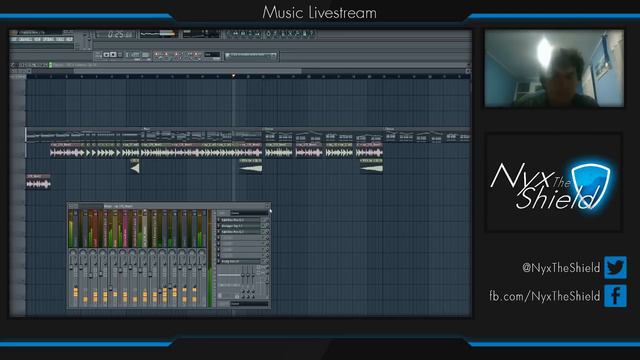The width and height of the screenshot is (640, 360).
Task: Click the Twitter bird icon
Action: pyautogui.click(x=616, y=267)
